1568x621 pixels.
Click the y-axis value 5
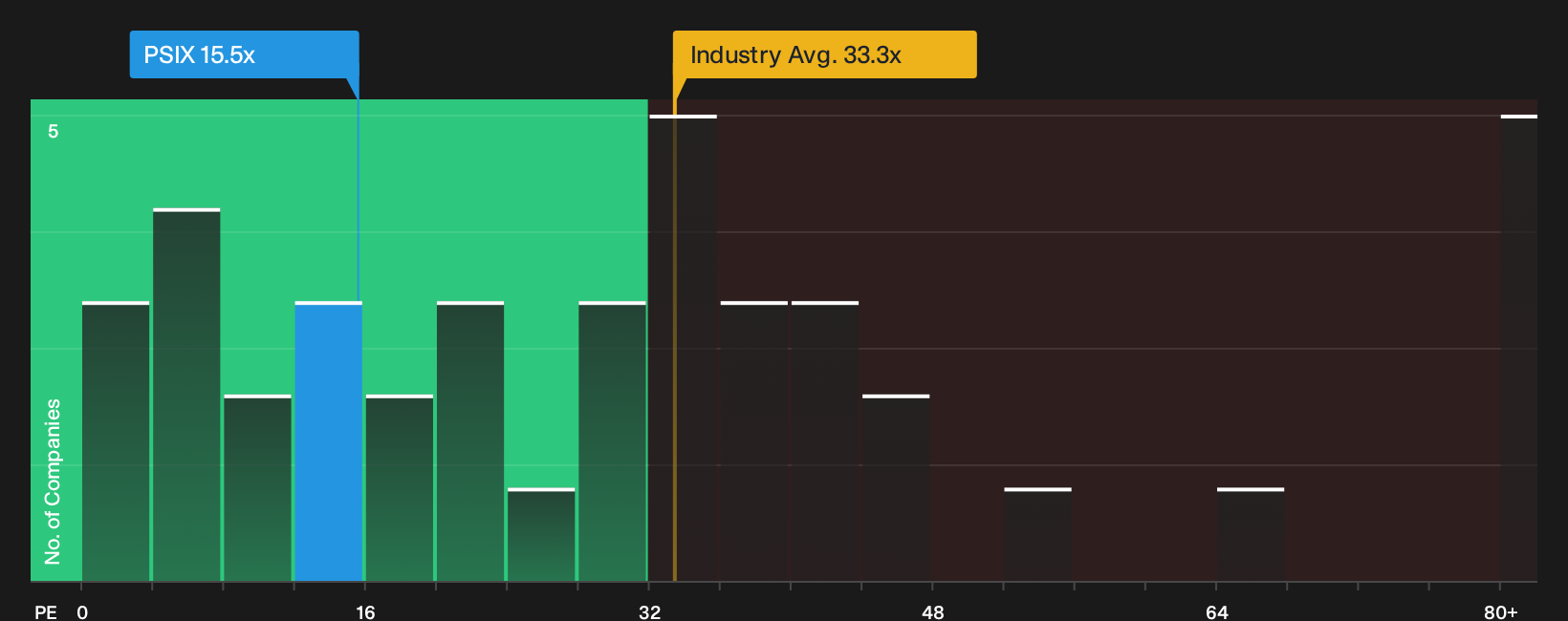click(x=54, y=132)
